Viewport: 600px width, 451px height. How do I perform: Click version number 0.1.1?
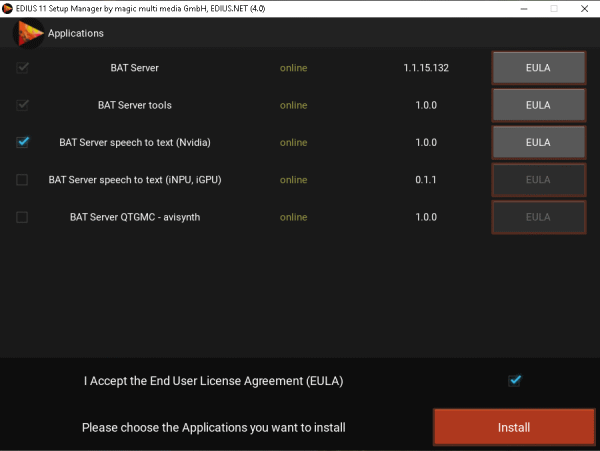426,180
